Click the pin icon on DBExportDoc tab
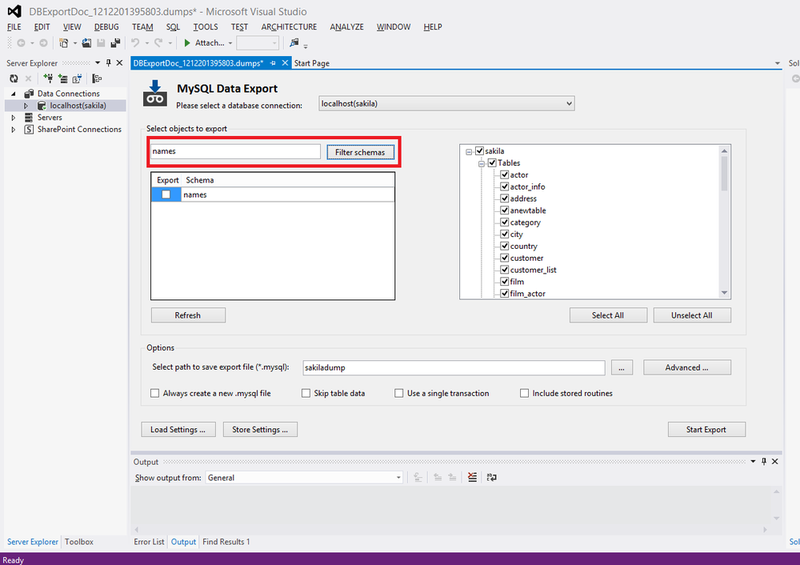800x565 pixels. (x=273, y=63)
